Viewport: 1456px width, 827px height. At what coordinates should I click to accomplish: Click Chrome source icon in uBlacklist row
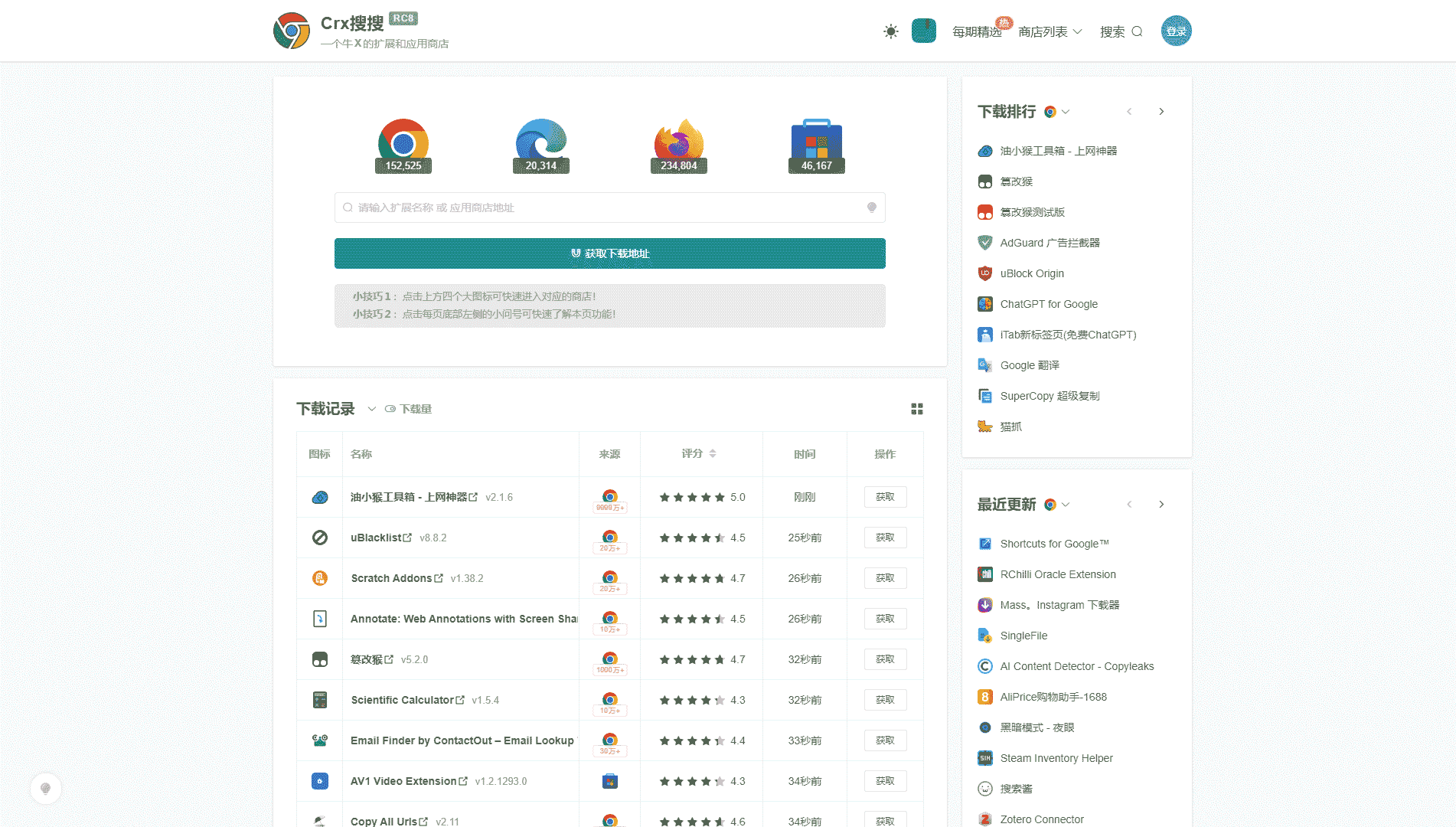(609, 538)
